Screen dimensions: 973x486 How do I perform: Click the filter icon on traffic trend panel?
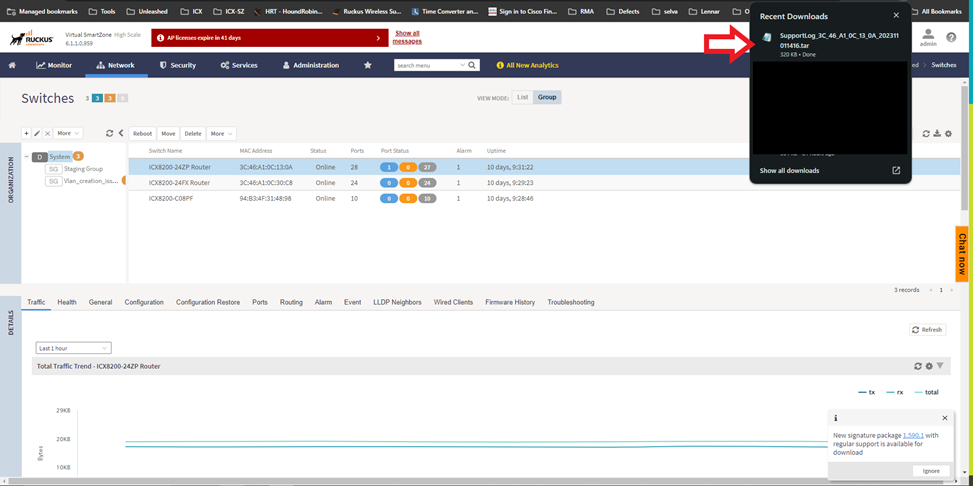click(x=940, y=366)
